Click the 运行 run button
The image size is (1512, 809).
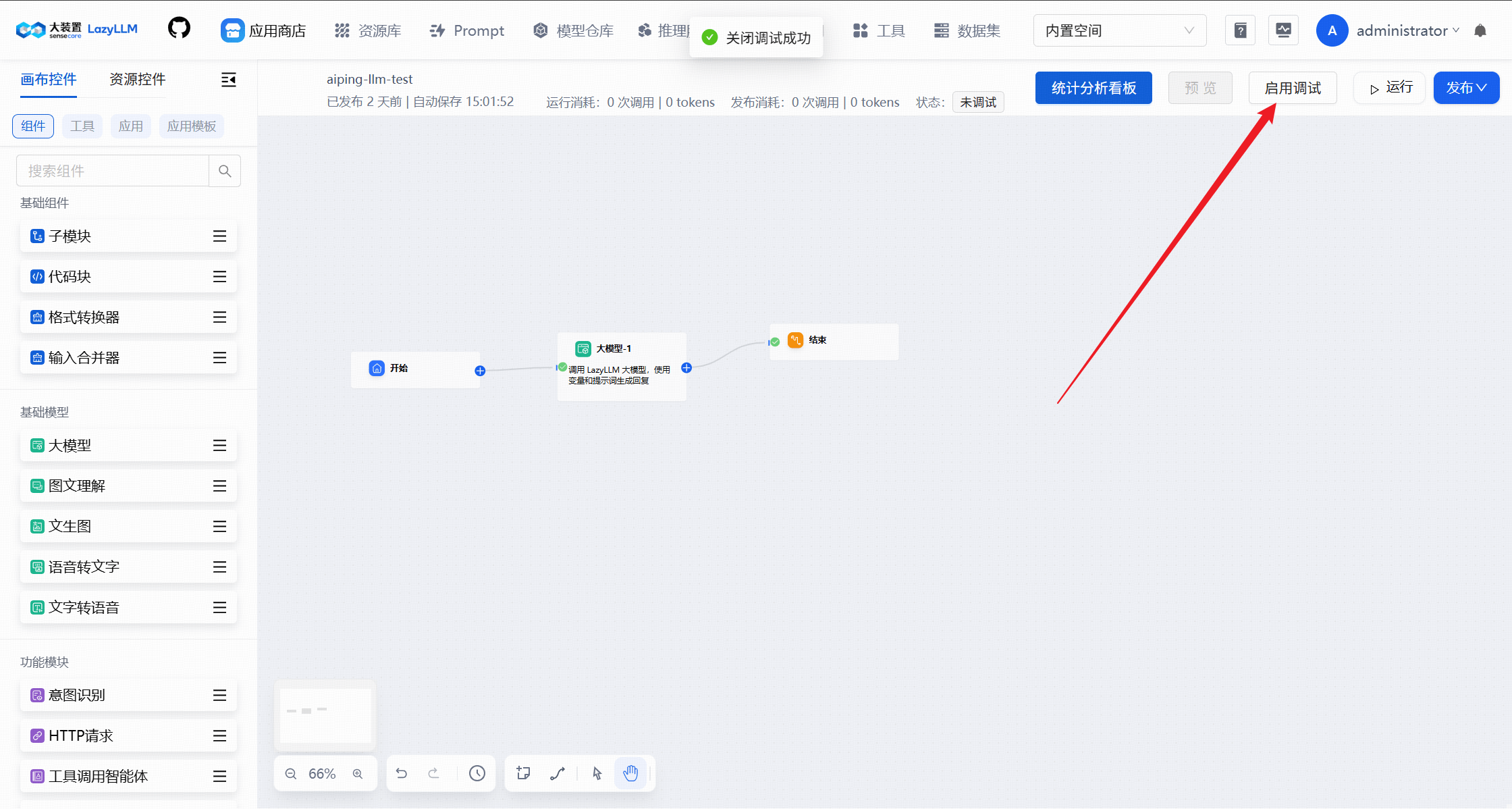click(x=1390, y=88)
